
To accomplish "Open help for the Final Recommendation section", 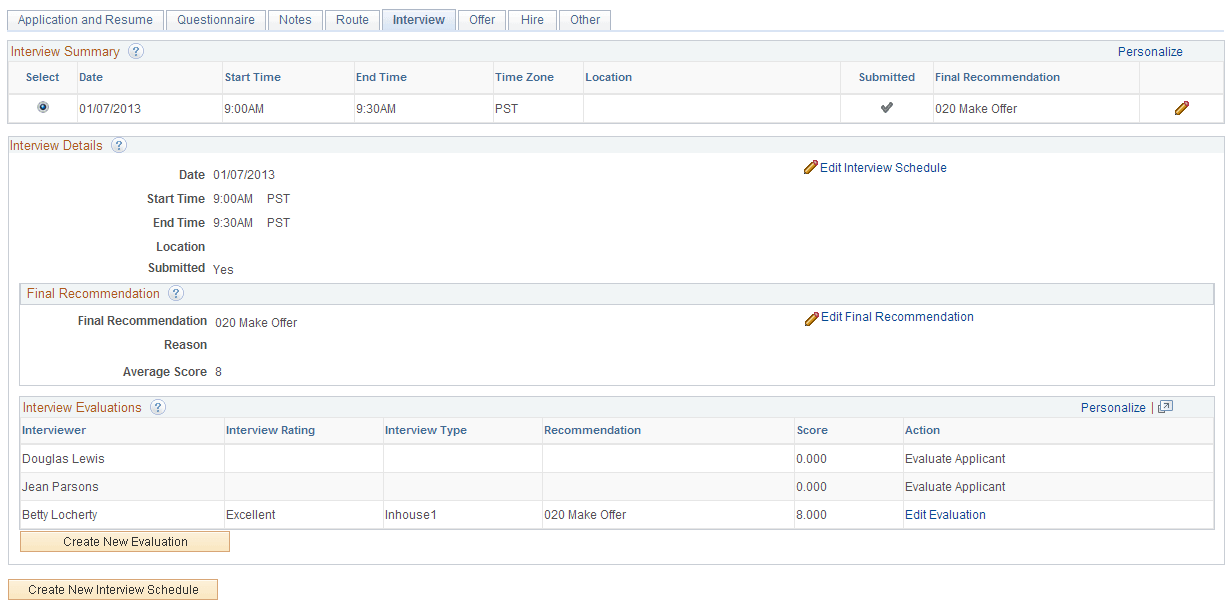I will coord(175,293).
